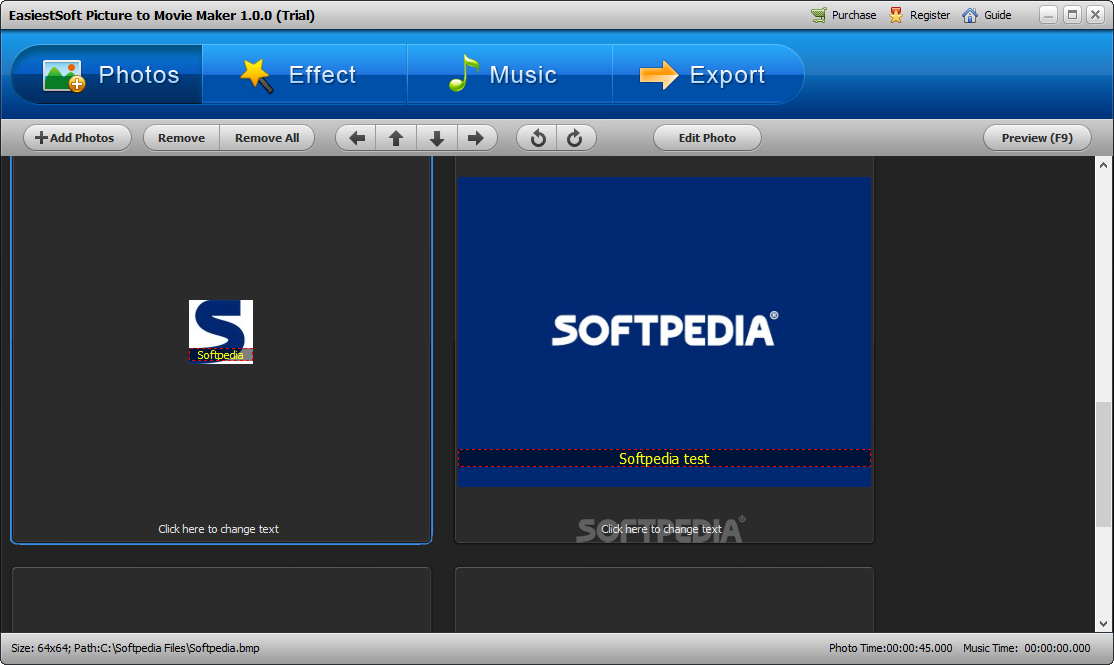The height and width of the screenshot is (665, 1114).
Task: Click the Music Time status text
Action: coord(1027,648)
